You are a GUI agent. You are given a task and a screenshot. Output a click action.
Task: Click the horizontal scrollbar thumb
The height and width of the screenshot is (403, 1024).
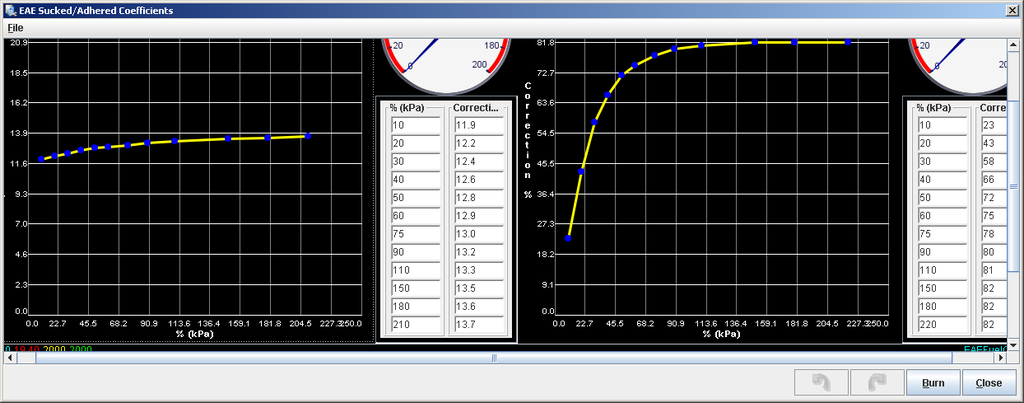pyautogui.click(x=493, y=357)
